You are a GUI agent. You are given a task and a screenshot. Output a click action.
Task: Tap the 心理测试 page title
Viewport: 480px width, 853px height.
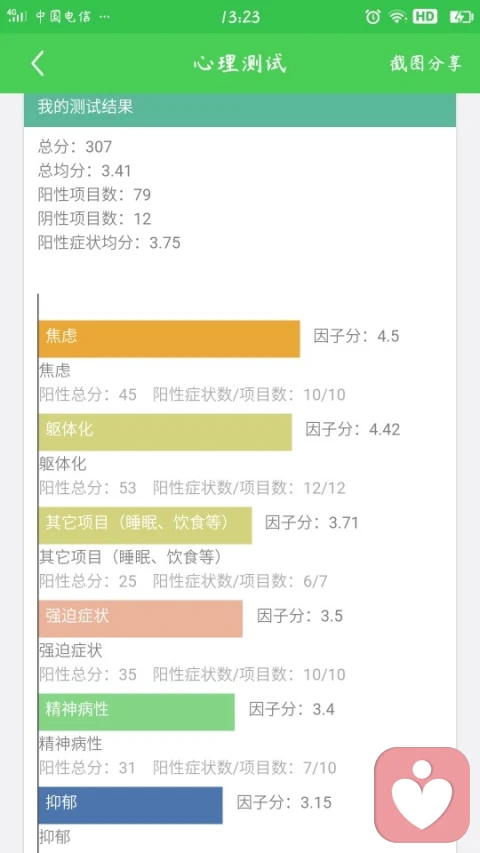pos(239,64)
